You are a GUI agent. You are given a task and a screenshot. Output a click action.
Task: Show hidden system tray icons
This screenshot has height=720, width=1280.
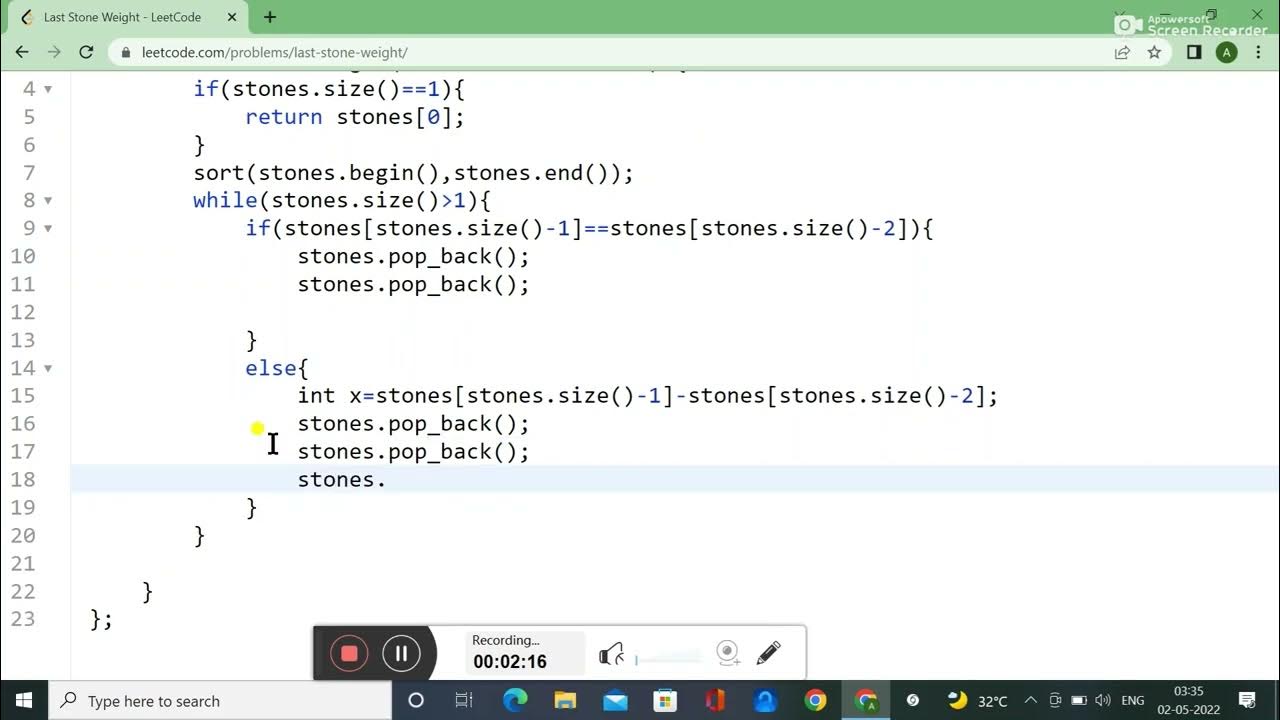click(1030, 700)
